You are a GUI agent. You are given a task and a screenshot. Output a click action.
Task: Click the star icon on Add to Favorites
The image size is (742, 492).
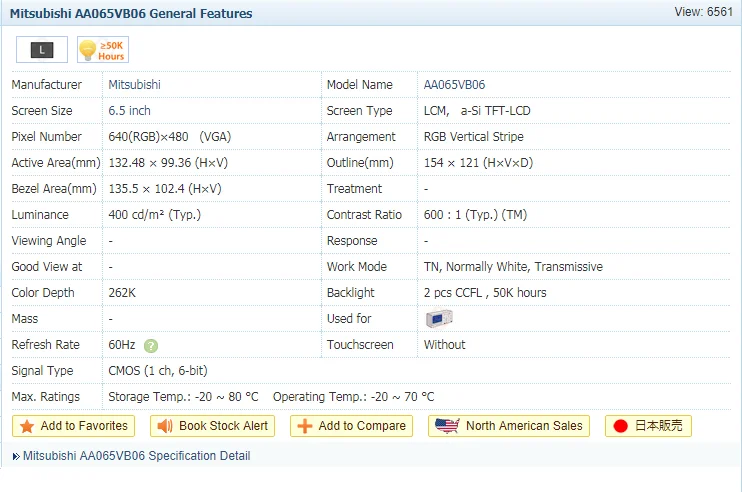[27, 426]
